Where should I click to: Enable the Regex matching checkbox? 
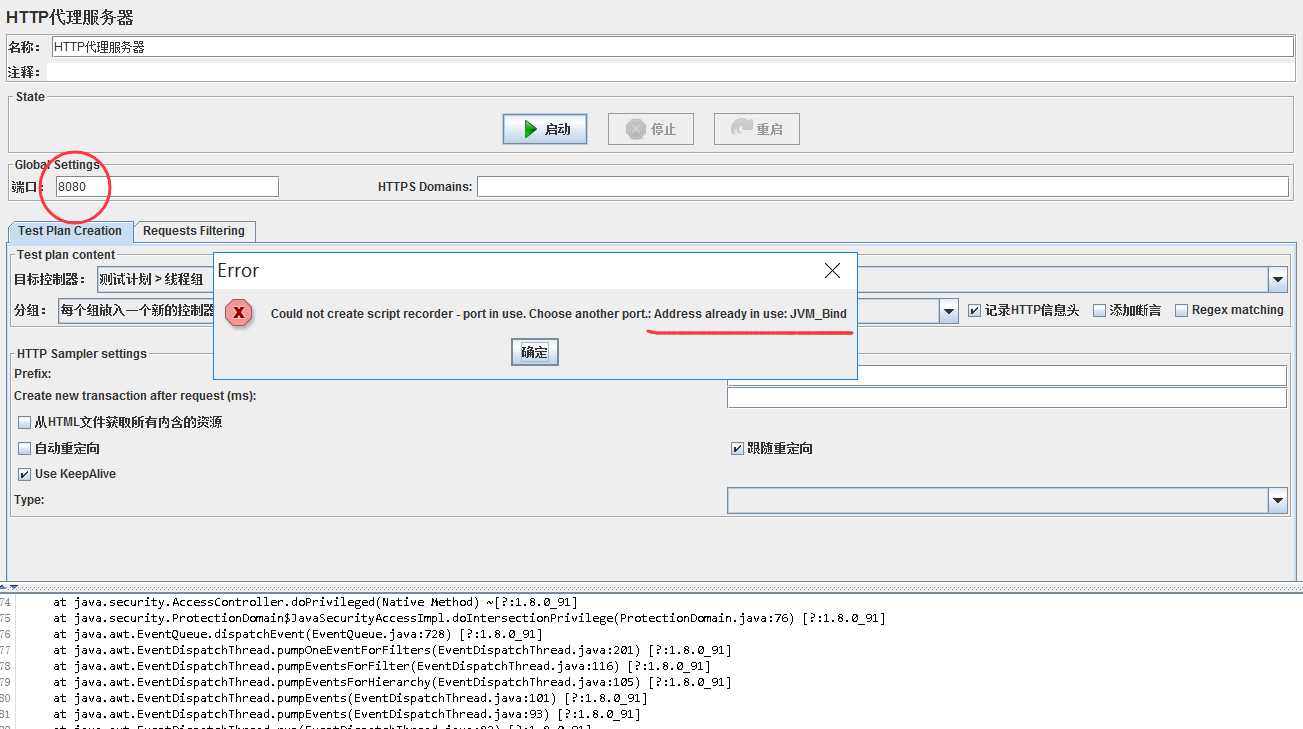click(1182, 310)
